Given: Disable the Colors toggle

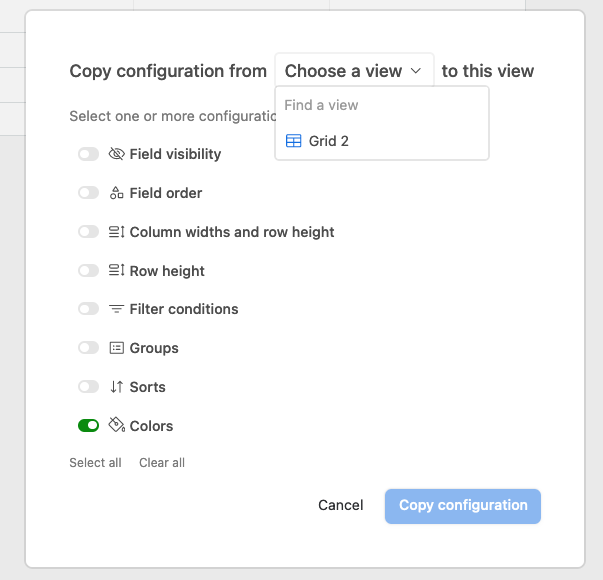Looking at the screenshot, I should [x=88, y=426].
